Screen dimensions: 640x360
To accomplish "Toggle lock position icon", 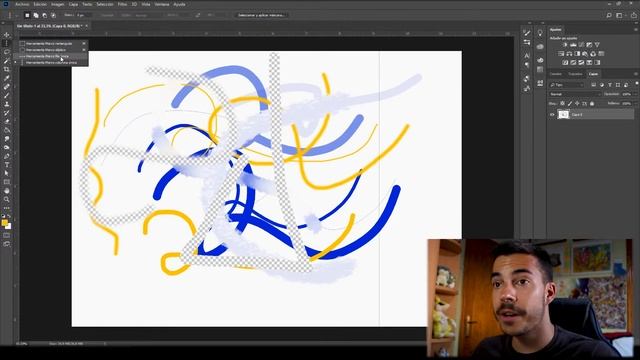I will pos(577,104).
